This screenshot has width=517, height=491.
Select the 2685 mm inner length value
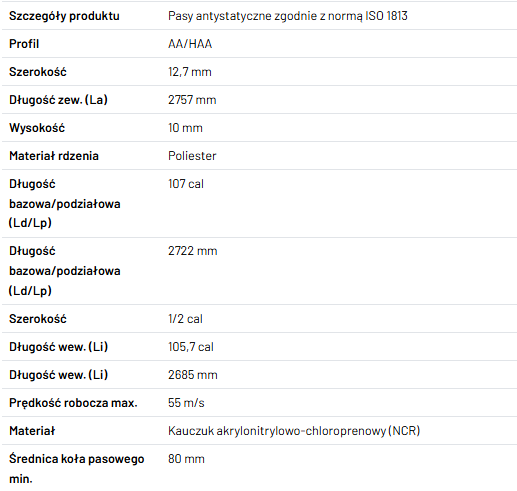tap(193, 375)
